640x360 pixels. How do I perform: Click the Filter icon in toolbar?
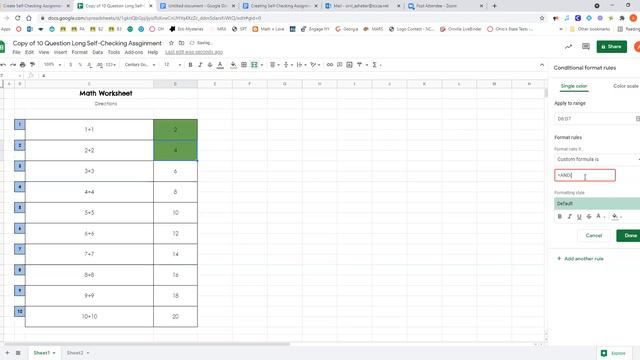[360, 65]
